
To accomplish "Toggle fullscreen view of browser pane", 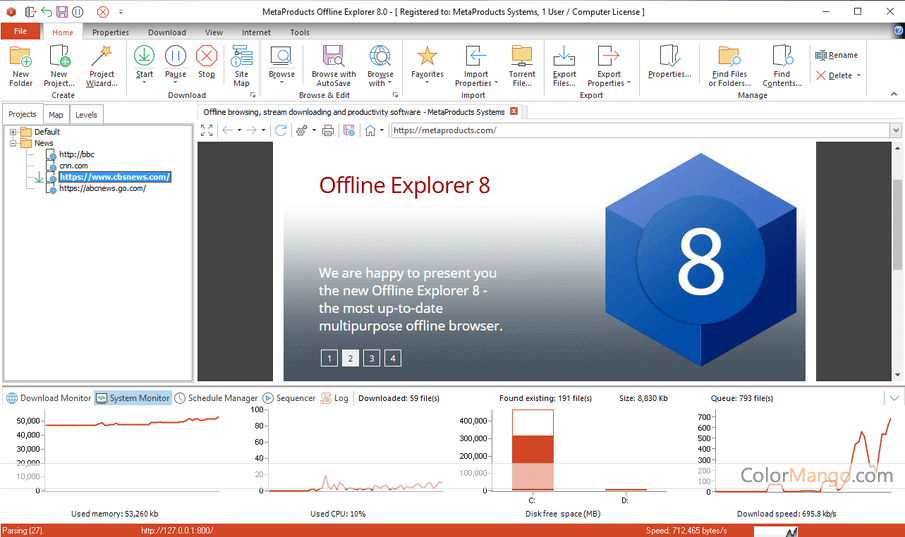I will point(207,130).
